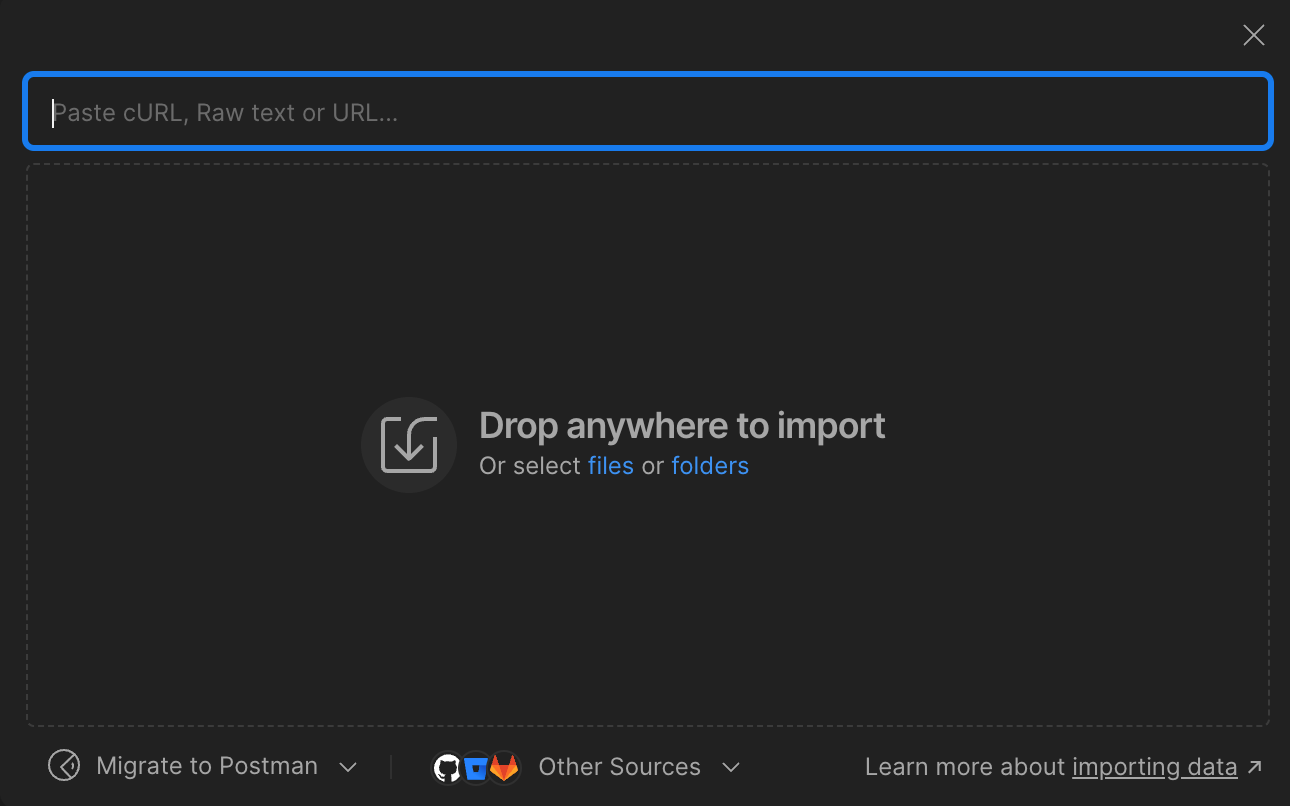Click the orange GitLab fox icon

coord(504,767)
